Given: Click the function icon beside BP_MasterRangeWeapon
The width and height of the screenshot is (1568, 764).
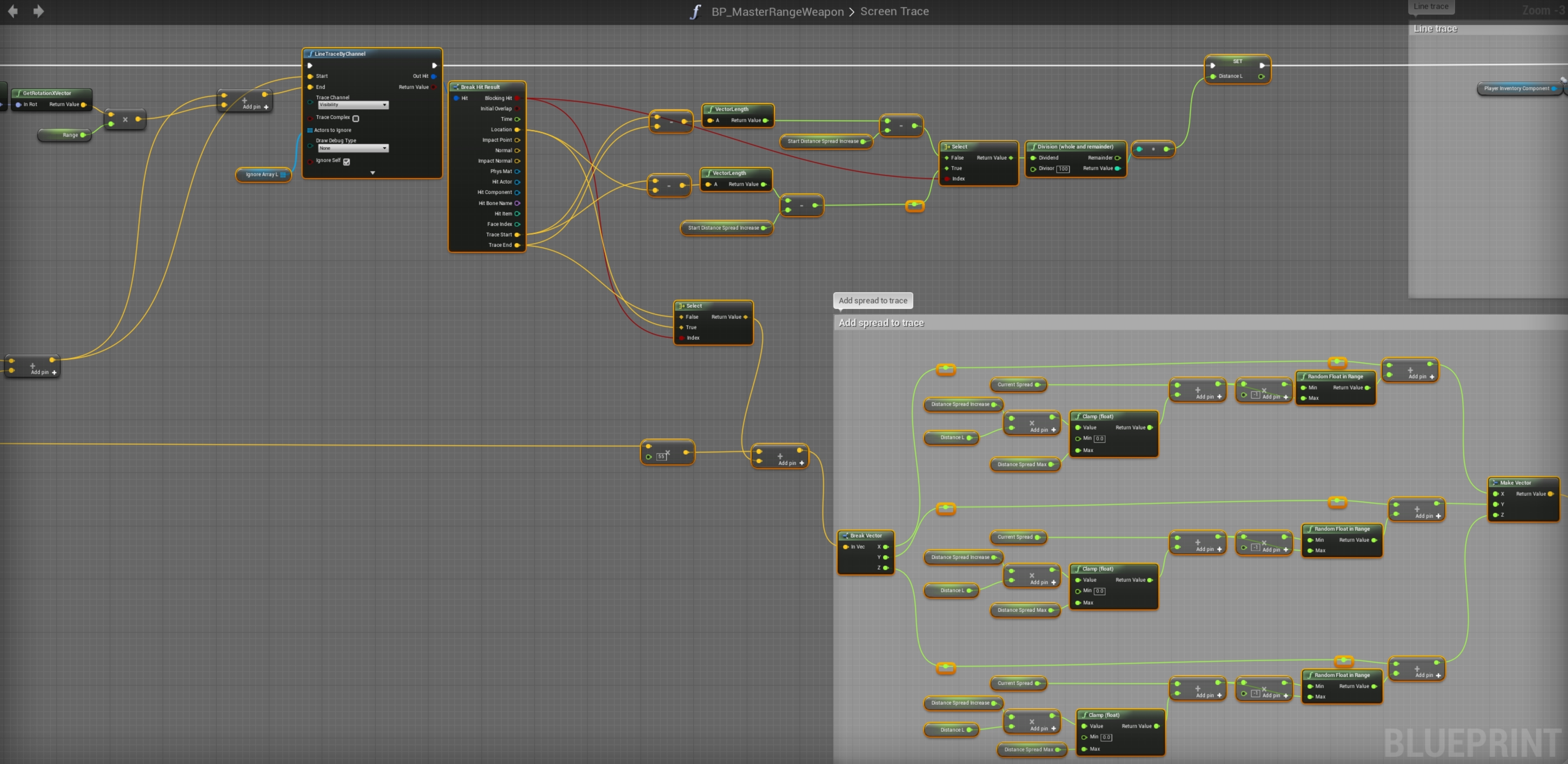Looking at the screenshot, I should pos(695,11).
